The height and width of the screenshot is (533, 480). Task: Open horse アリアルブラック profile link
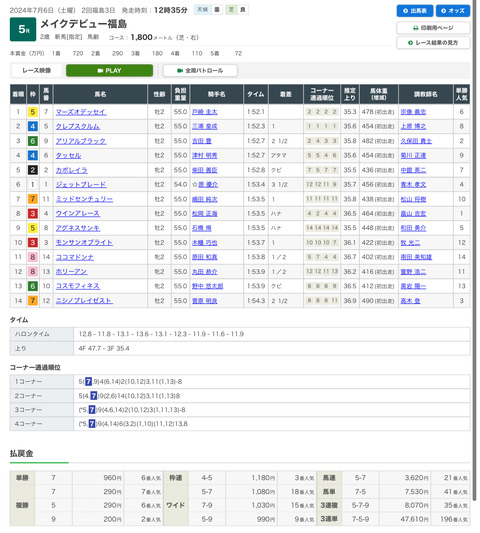[81, 141]
